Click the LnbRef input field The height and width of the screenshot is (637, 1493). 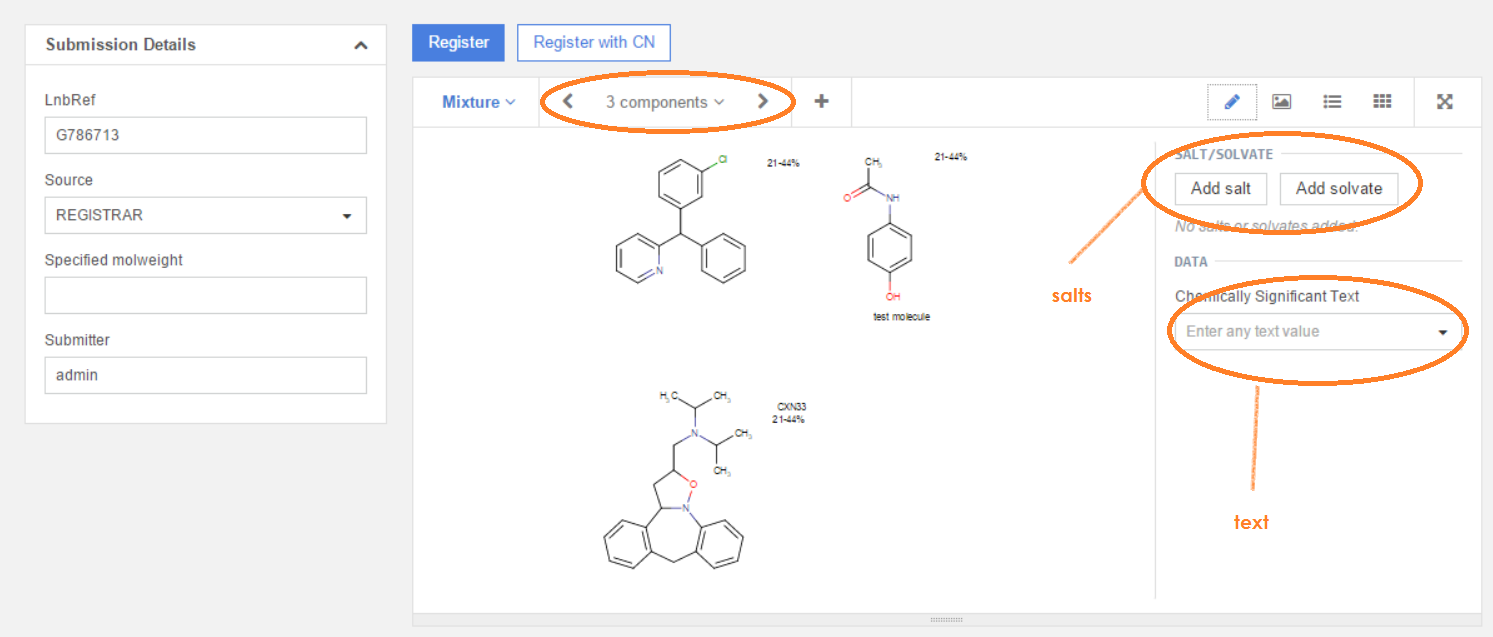205,135
